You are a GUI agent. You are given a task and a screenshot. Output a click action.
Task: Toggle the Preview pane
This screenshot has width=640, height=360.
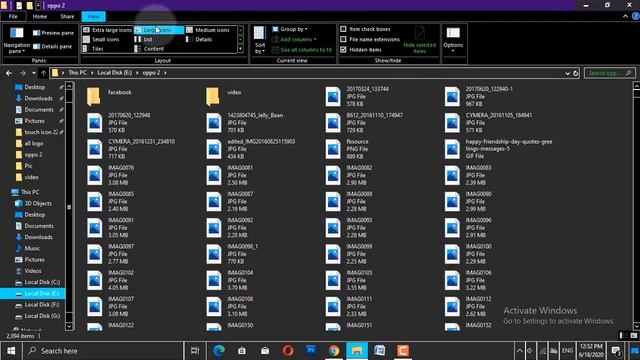[53, 33]
